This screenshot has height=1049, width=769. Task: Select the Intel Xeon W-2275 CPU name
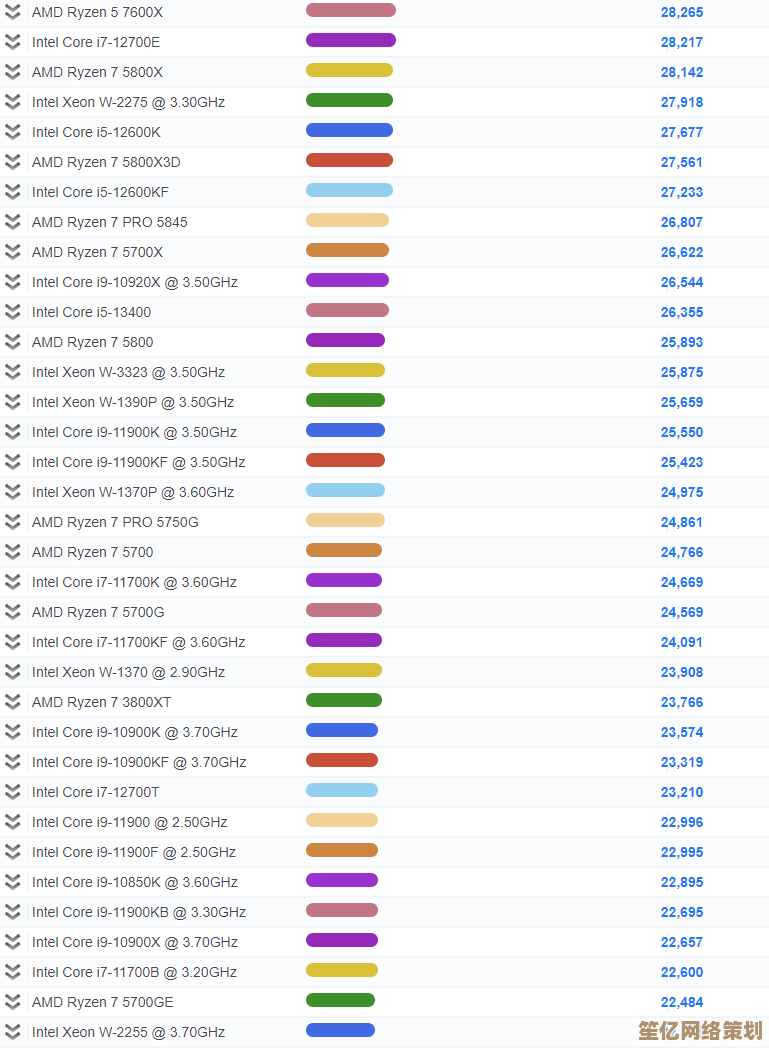[x=128, y=102]
